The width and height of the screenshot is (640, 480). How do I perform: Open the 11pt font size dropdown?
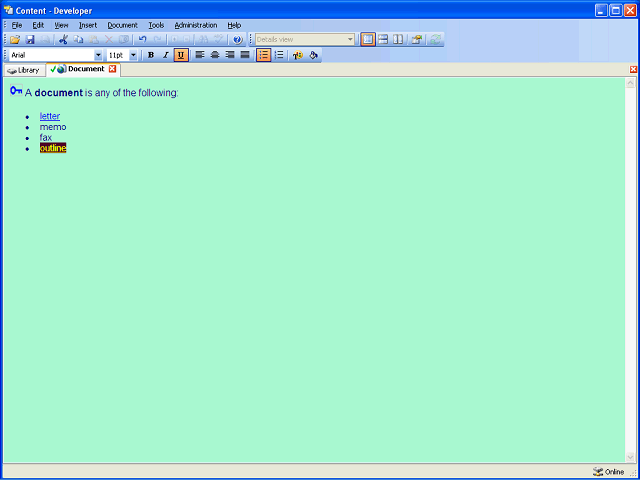click(x=133, y=55)
